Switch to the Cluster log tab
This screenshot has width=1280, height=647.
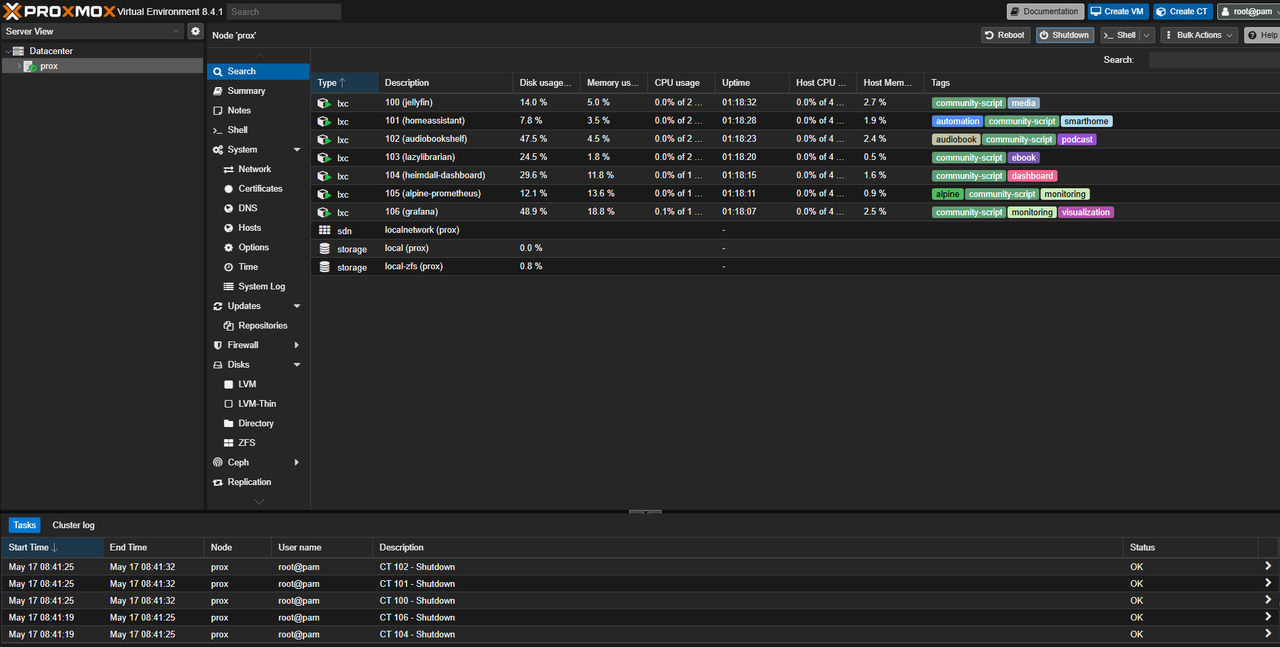tap(74, 525)
